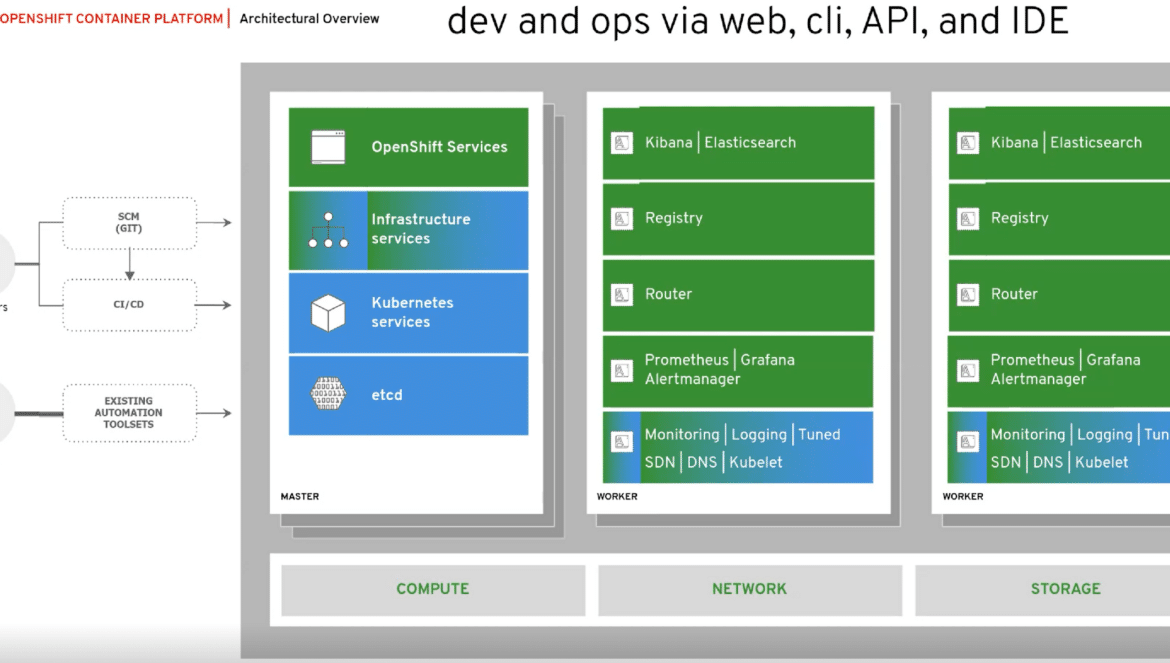Select the etcd binary data icon
Image resolution: width=1170 pixels, height=663 pixels.
[328, 394]
